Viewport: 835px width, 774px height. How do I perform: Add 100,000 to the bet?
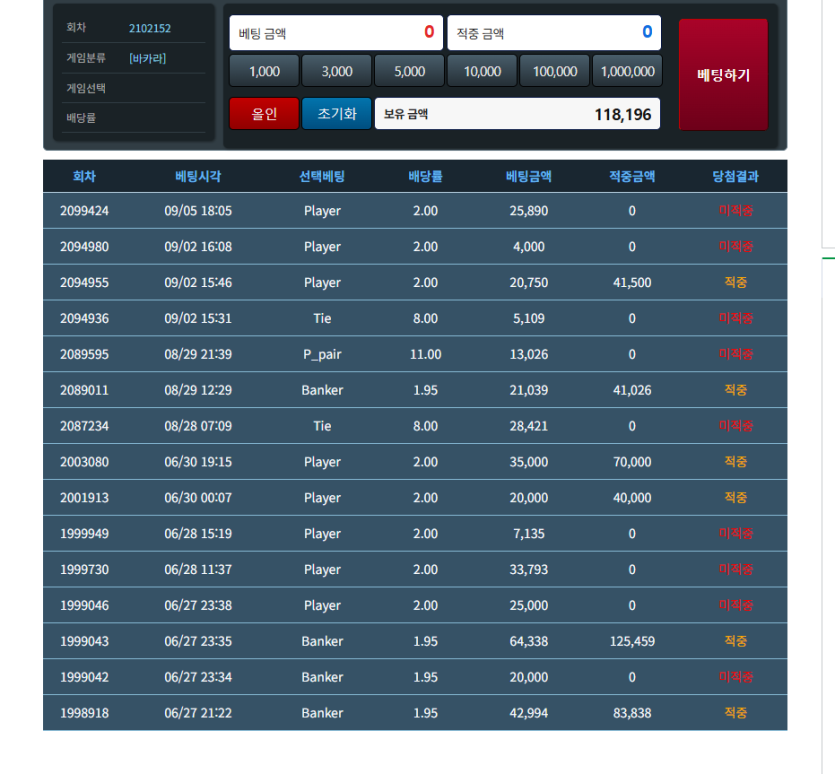click(555, 71)
